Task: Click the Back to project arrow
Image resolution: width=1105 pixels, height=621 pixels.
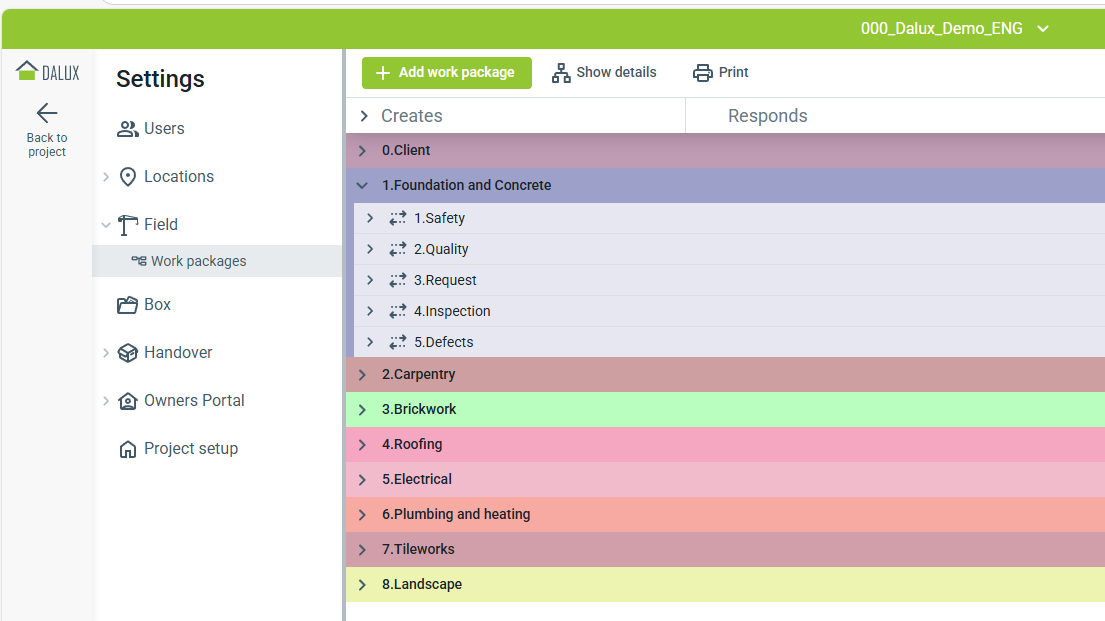Action: pos(47,113)
